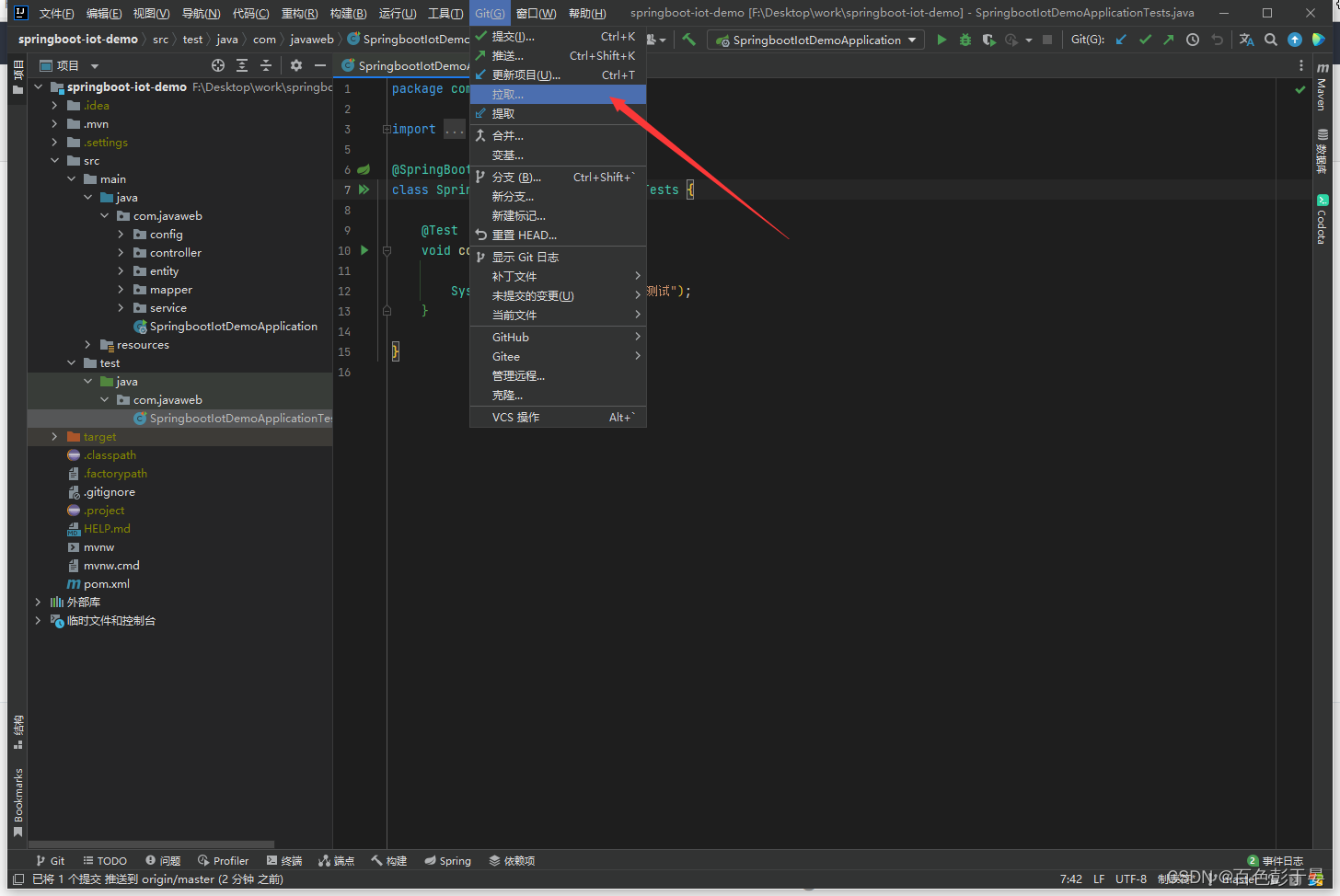Click the blue IDE update arrow icon
1340x896 pixels.
1295,40
